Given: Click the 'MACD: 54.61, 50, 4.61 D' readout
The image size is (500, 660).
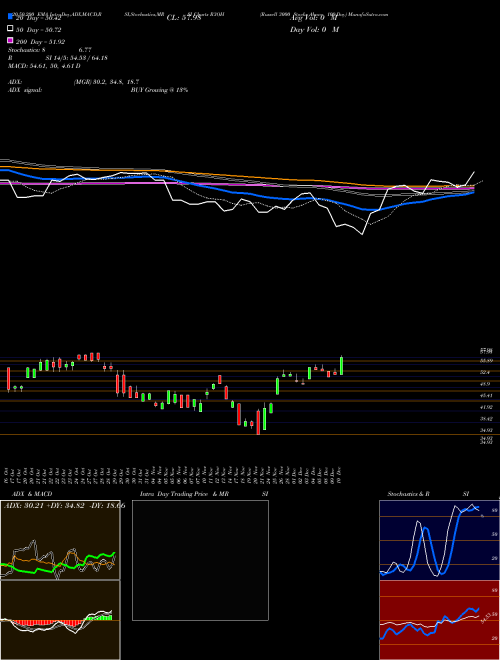Looking at the screenshot, I should pos(44,66).
